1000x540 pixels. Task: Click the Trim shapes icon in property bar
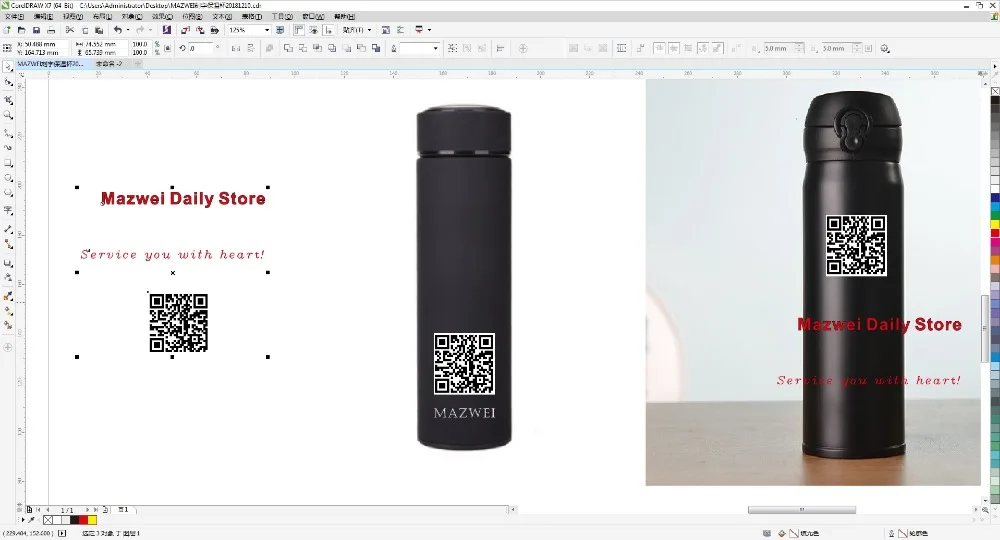point(303,48)
